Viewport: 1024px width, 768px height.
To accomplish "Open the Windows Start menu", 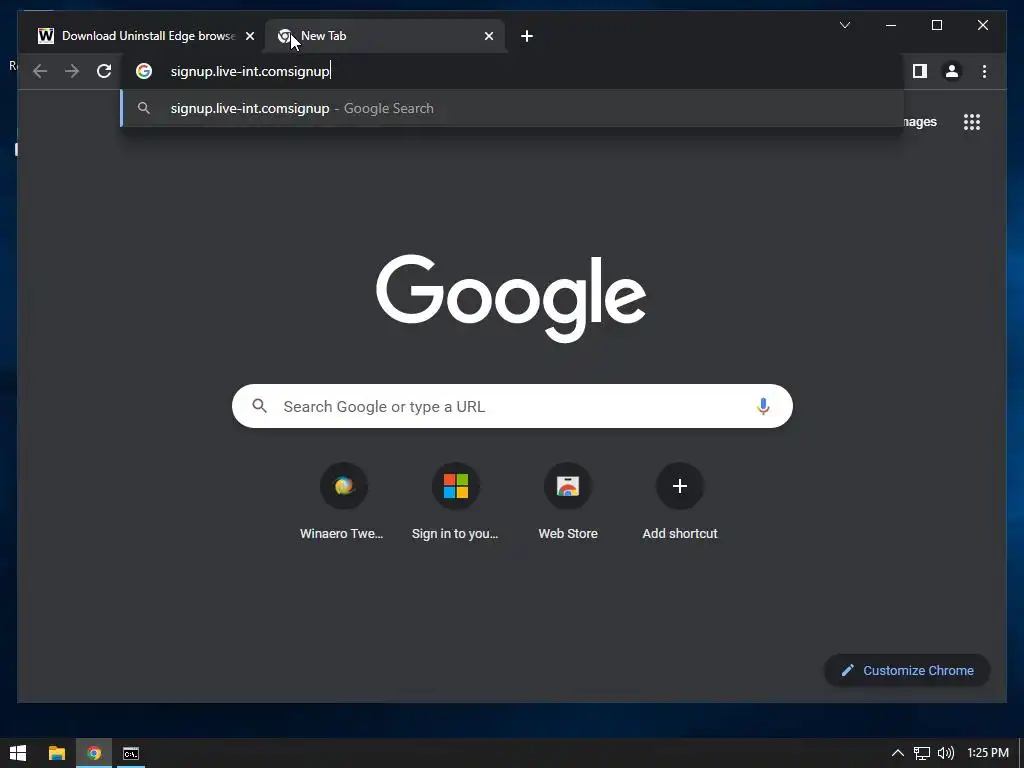I will click(18, 753).
